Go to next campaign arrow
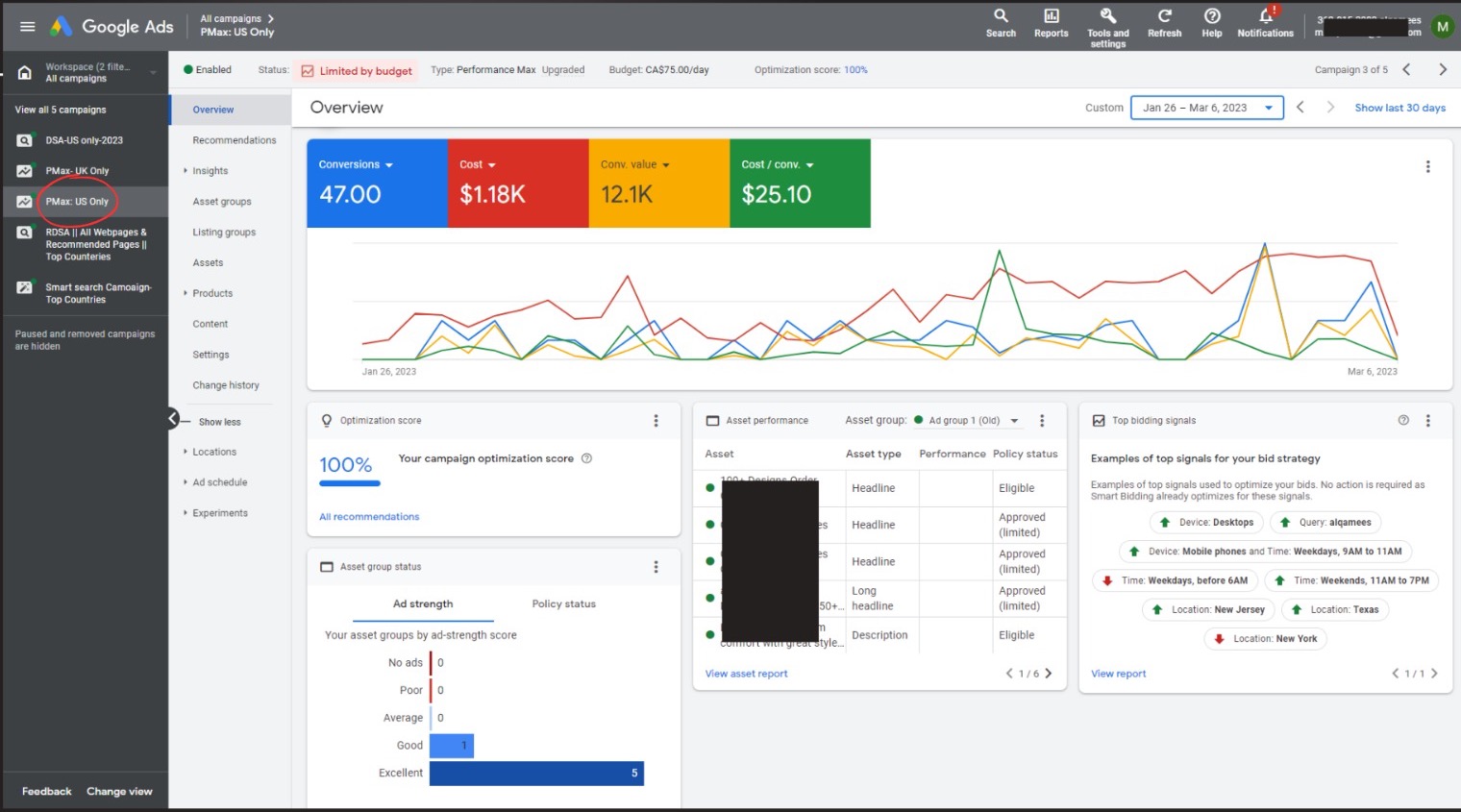This screenshot has height=812, width=1461. (1442, 69)
